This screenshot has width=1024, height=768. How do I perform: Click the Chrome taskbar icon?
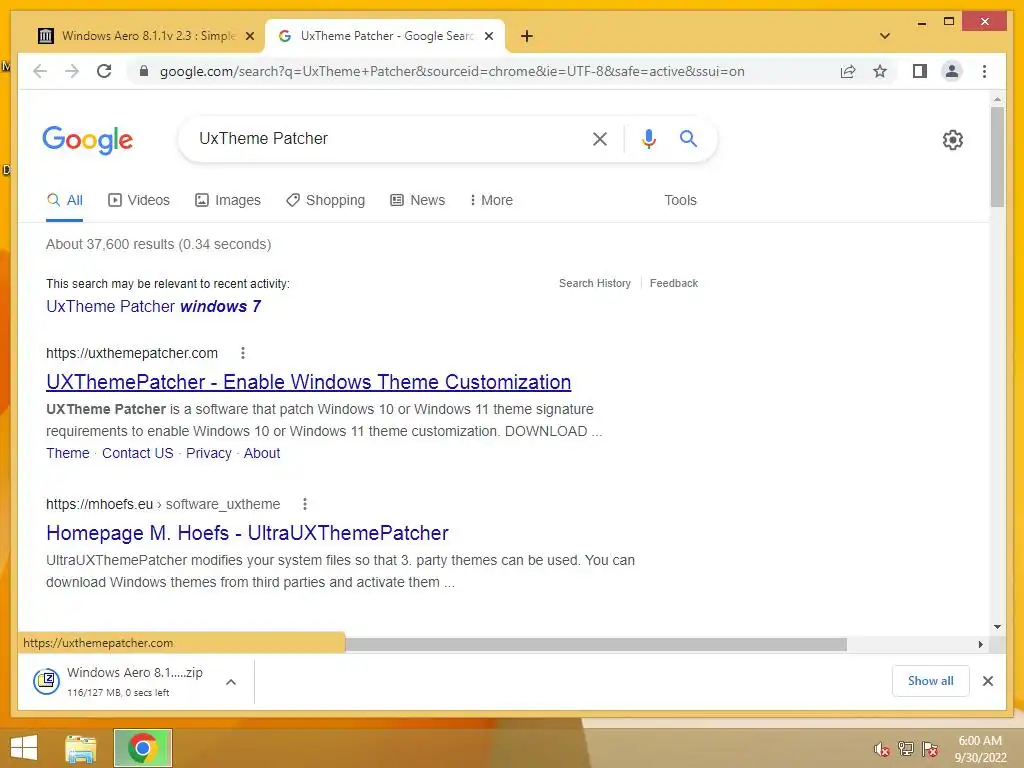142,748
